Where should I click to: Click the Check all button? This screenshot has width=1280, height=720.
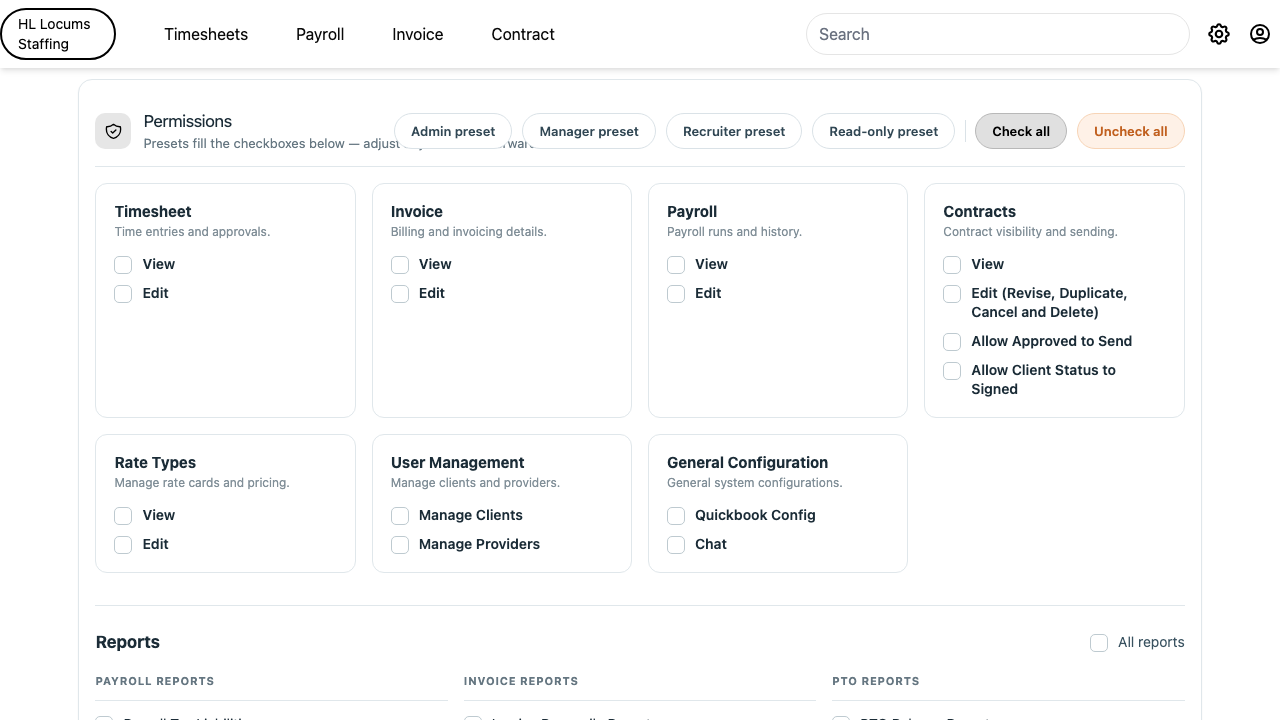pyautogui.click(x=1021, y=131)
